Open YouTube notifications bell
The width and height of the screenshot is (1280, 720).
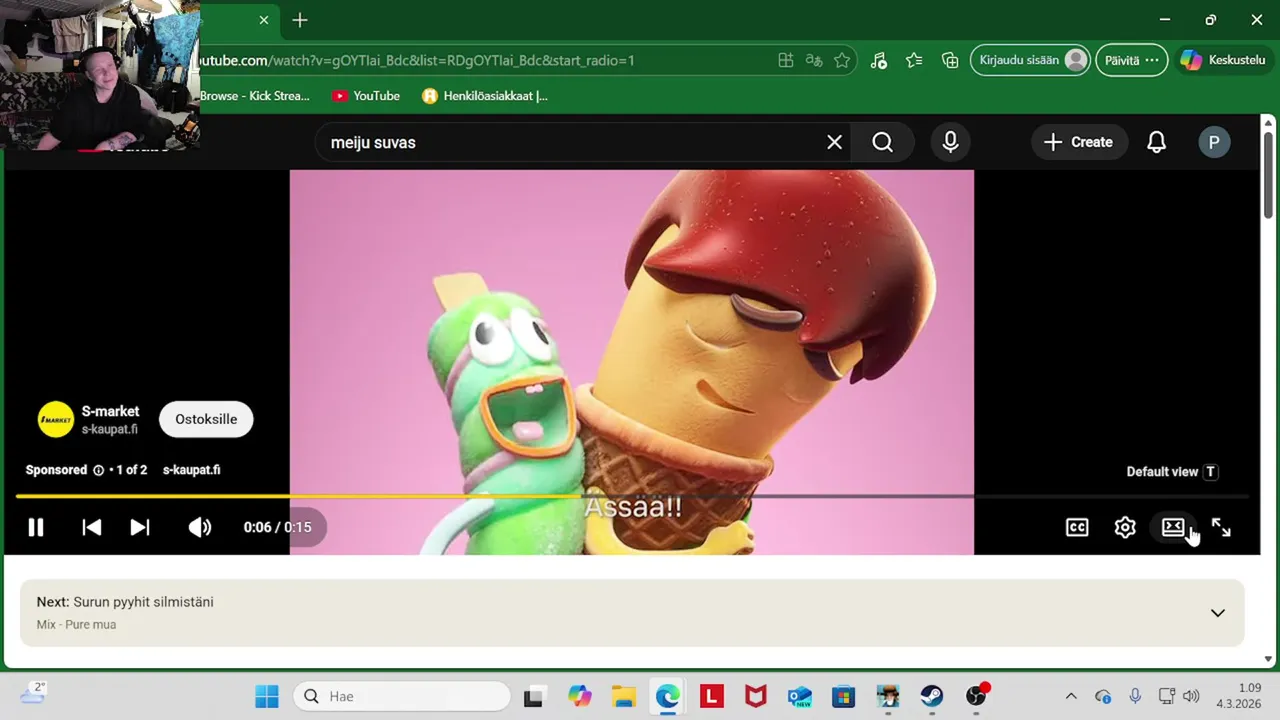[x=1156, y=142]
